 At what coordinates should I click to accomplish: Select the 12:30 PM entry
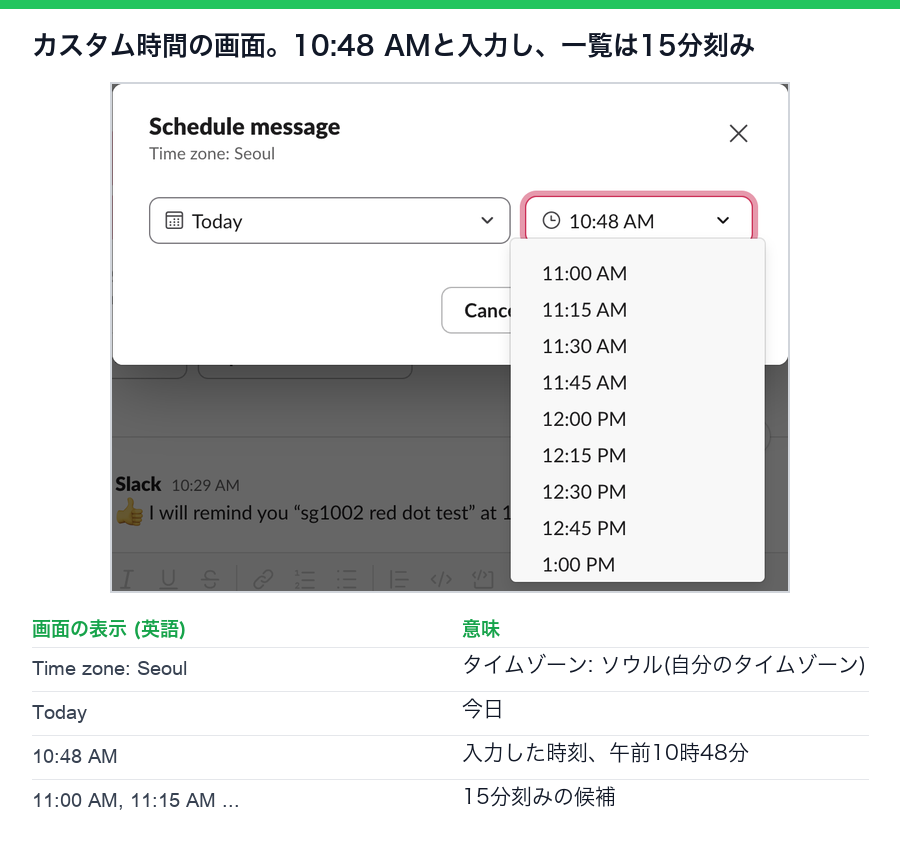click(x=637, y=492)
